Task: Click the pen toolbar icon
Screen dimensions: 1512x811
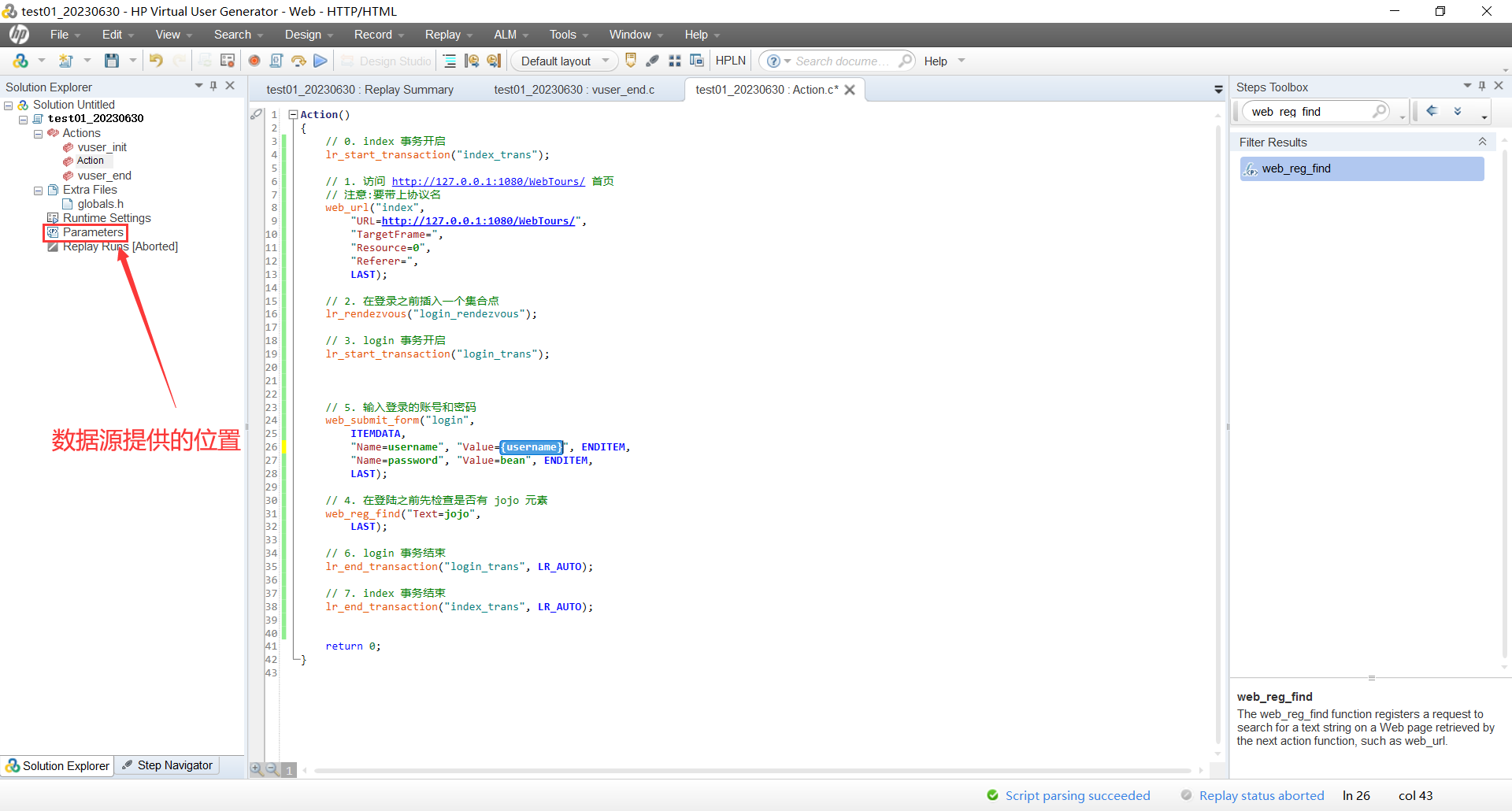Action: tap(652, 61)
